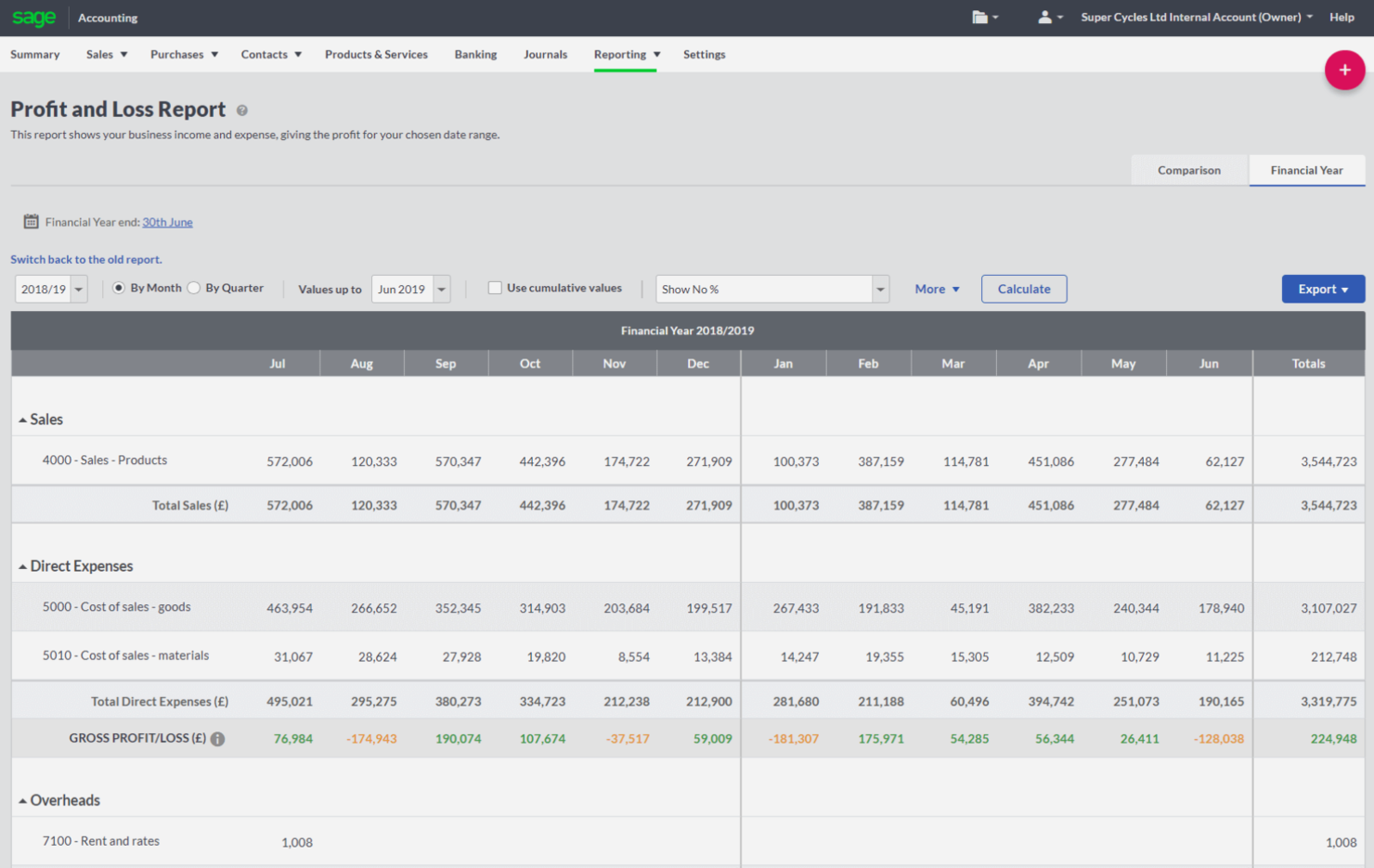Click cost of materials total 212,748
This screenshot has height=868, width=1374.
click(1333, 656)
